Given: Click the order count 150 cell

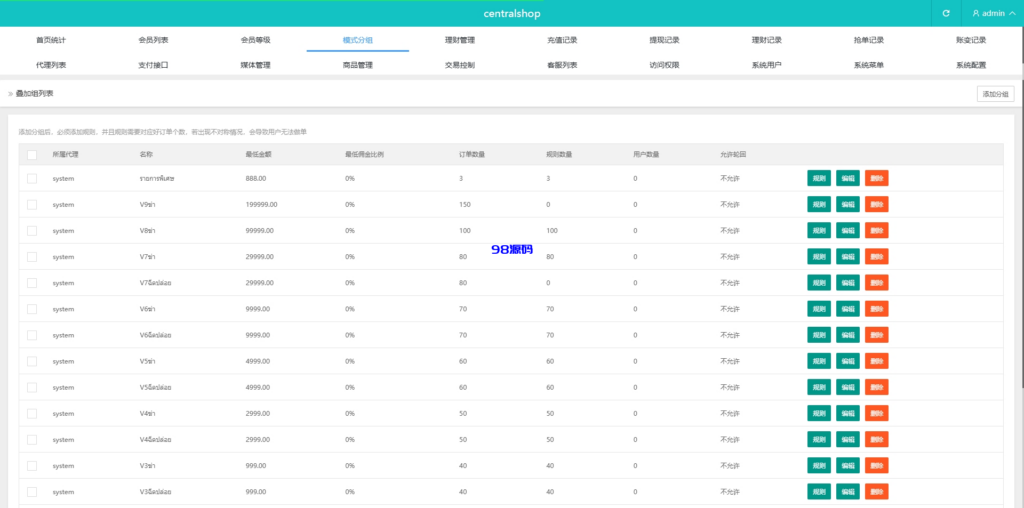Looking at the screenshot, I should click(465, 204).
